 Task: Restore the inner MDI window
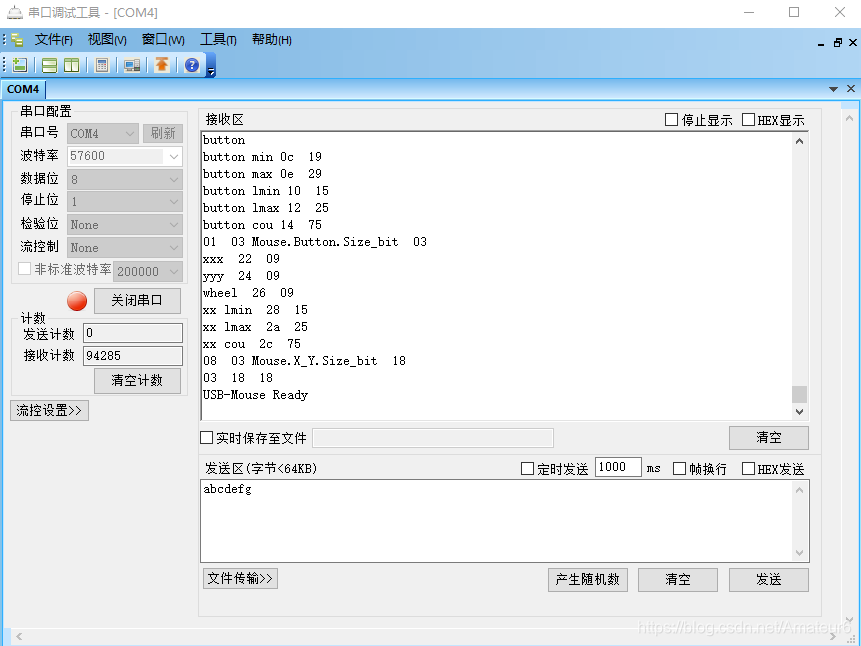(x=837, y=42)
